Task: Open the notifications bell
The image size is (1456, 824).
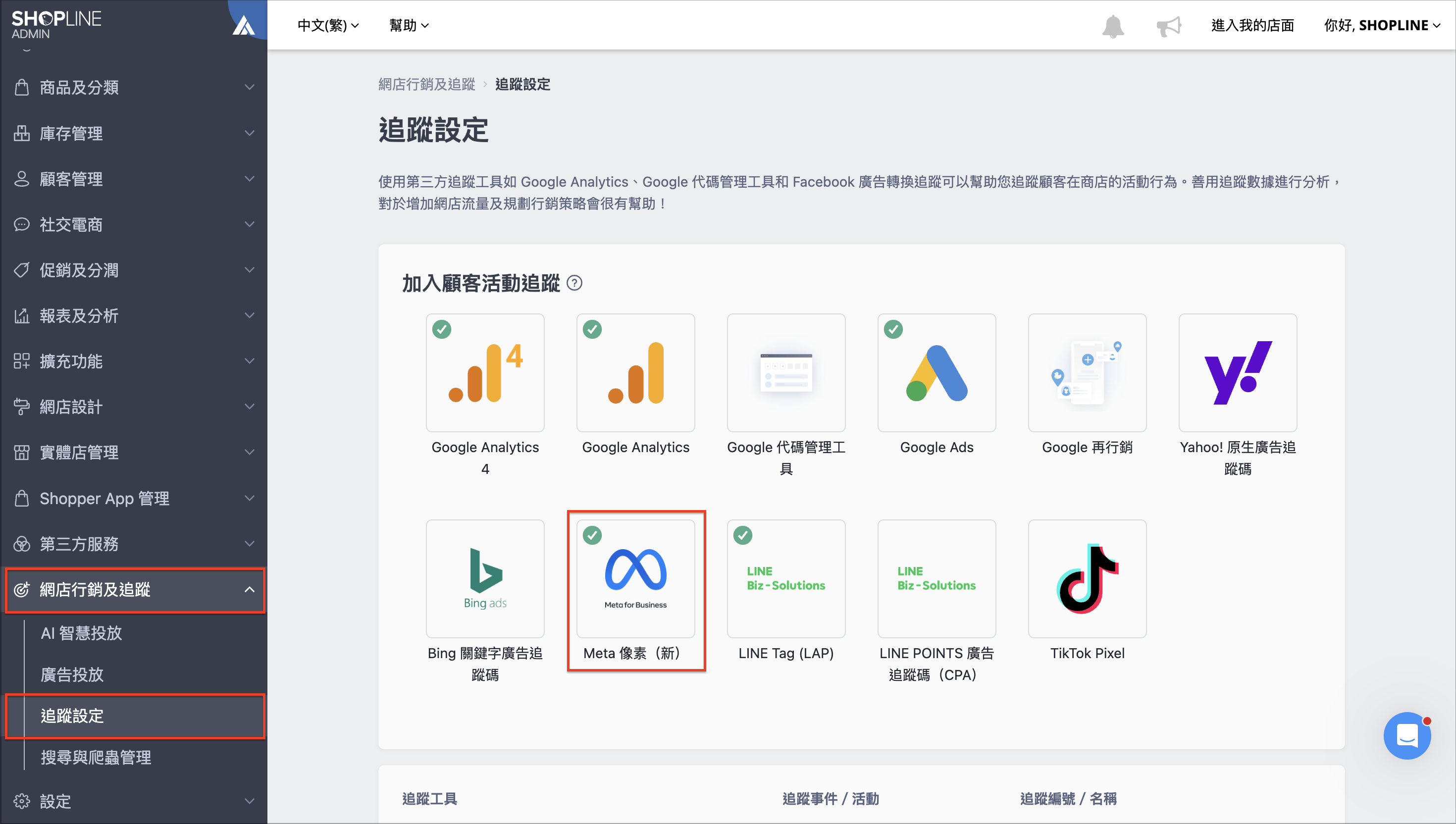Action: pyautogui.click(x=1112, y=26)
